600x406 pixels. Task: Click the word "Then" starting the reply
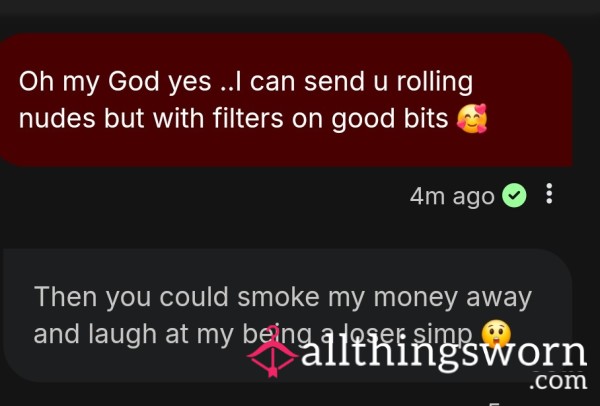pos(65,297)
